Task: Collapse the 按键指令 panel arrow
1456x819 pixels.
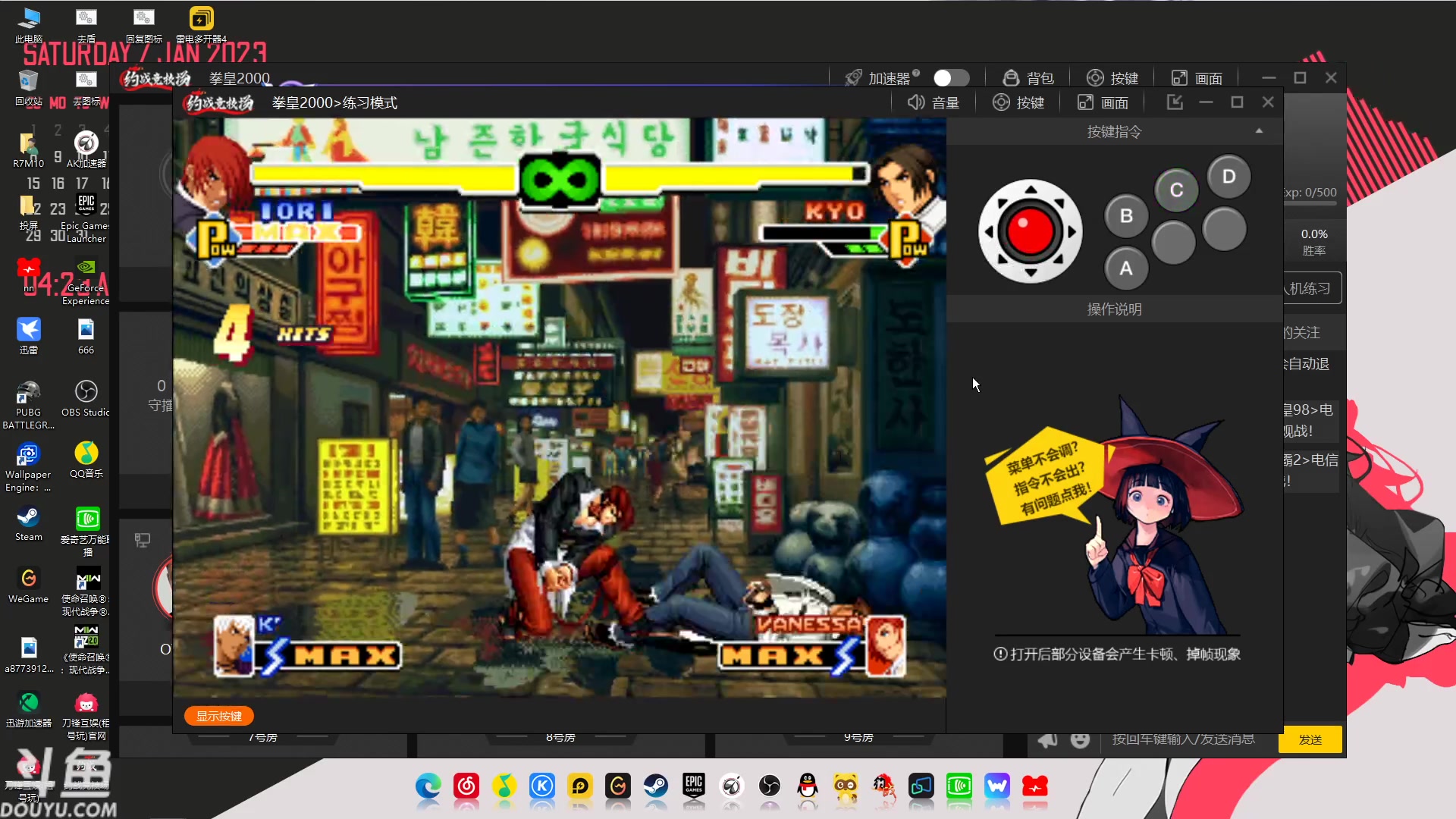Action: point(1259,131)
